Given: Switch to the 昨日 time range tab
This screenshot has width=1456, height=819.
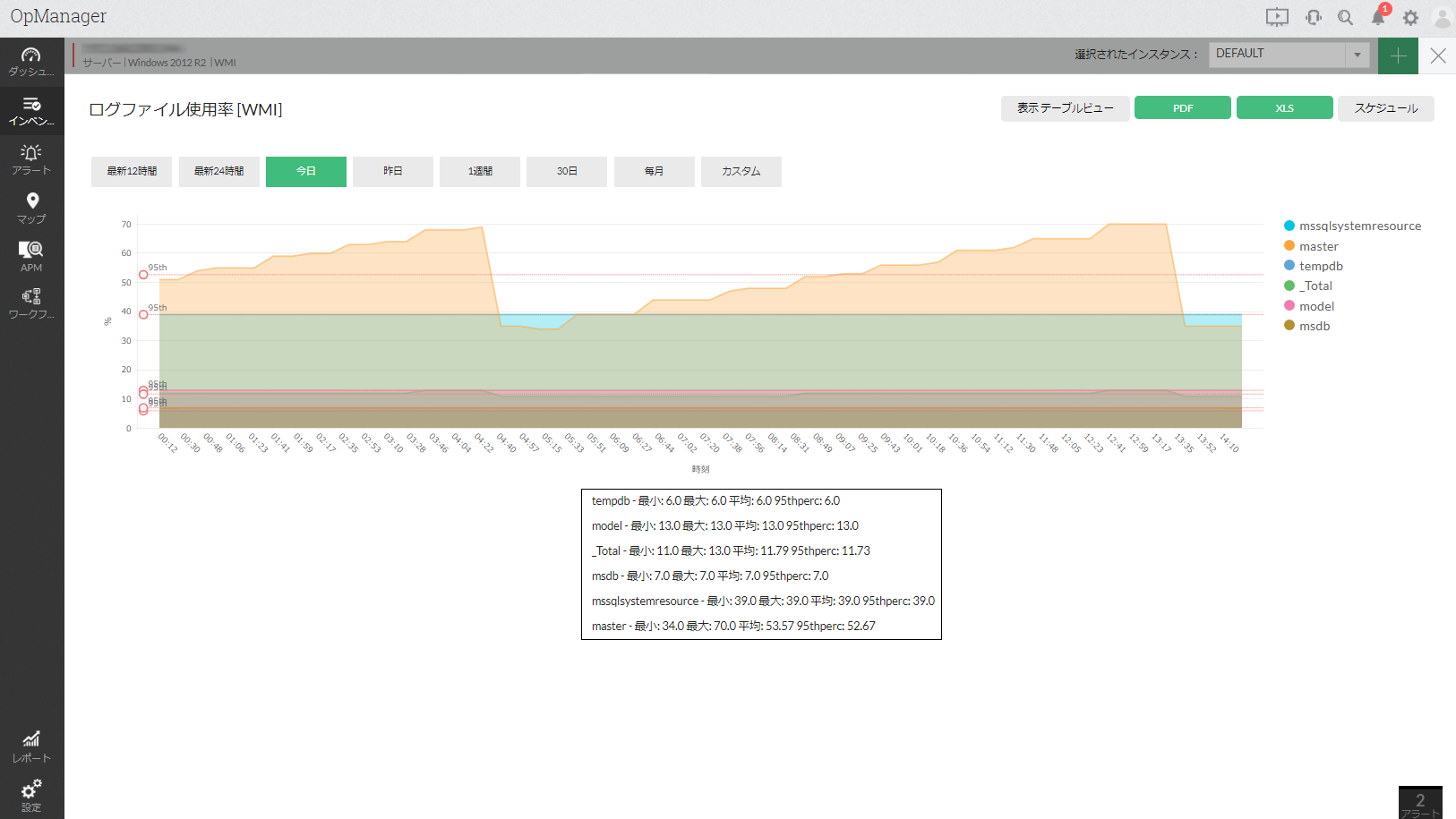Looking at the screenshot, I should 393,171.
